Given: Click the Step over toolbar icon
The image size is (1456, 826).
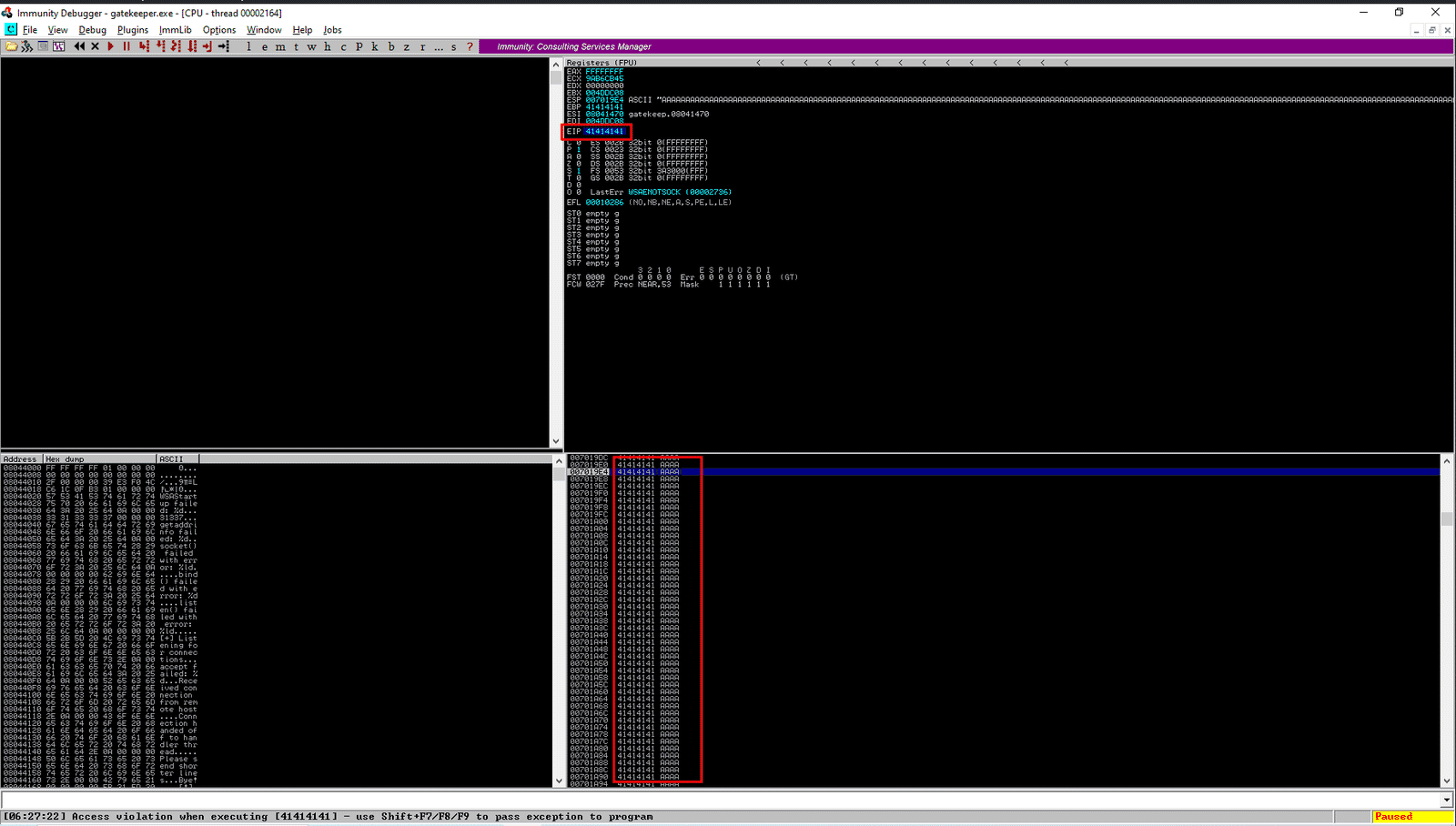Looking at the screenshot, I should pyautogui.click(x=160, y=46).
